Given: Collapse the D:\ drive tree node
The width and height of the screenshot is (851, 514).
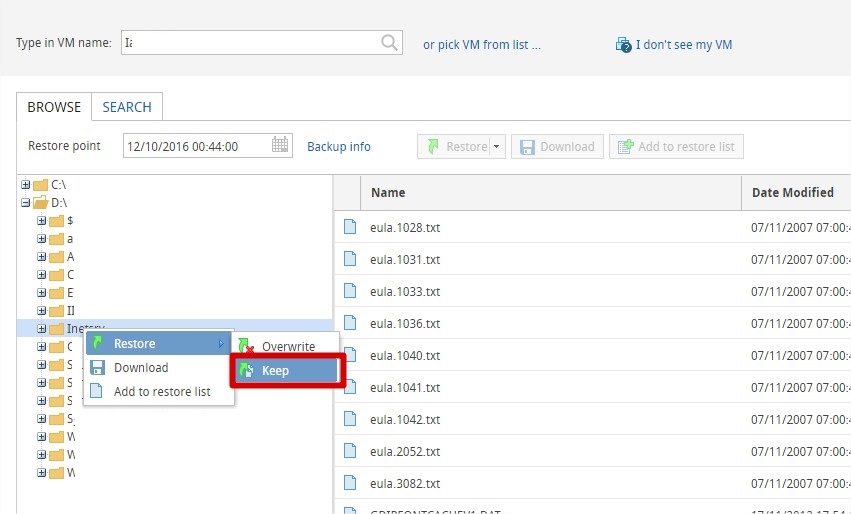Looking at the screenshot, I should click(x=26, y=203).
